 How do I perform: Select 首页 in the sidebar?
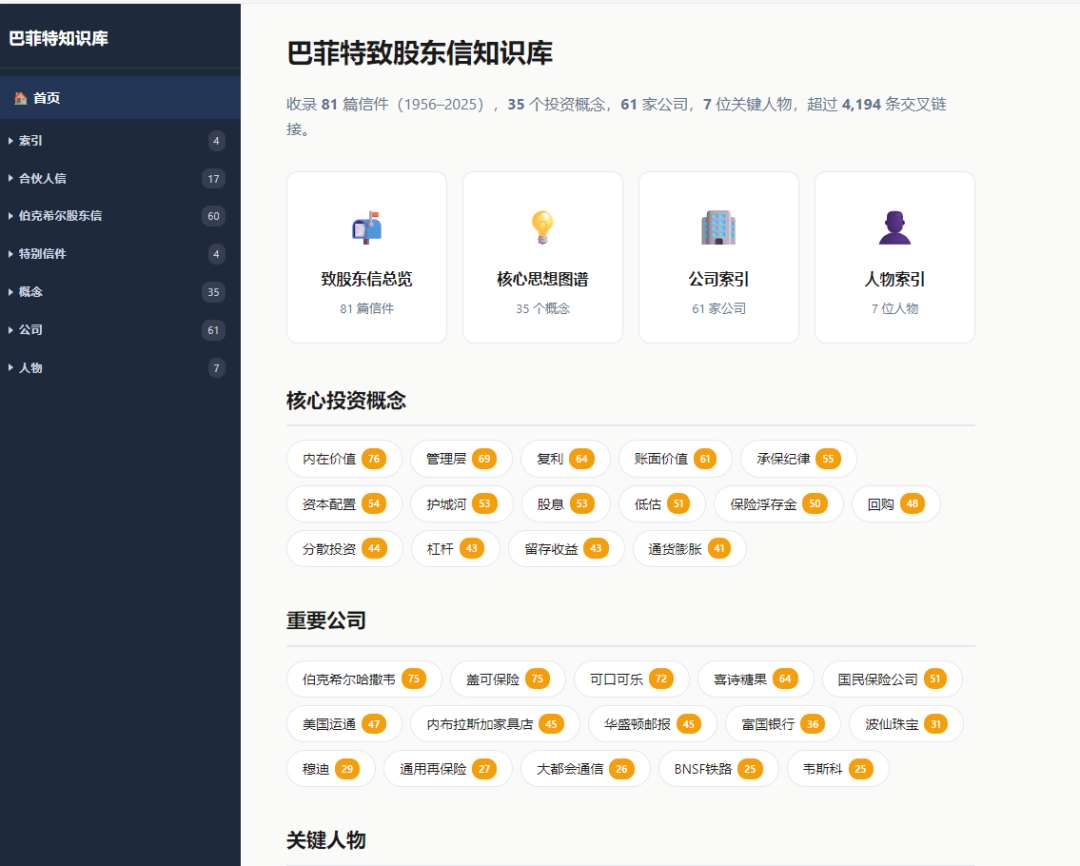pos(120,98)
